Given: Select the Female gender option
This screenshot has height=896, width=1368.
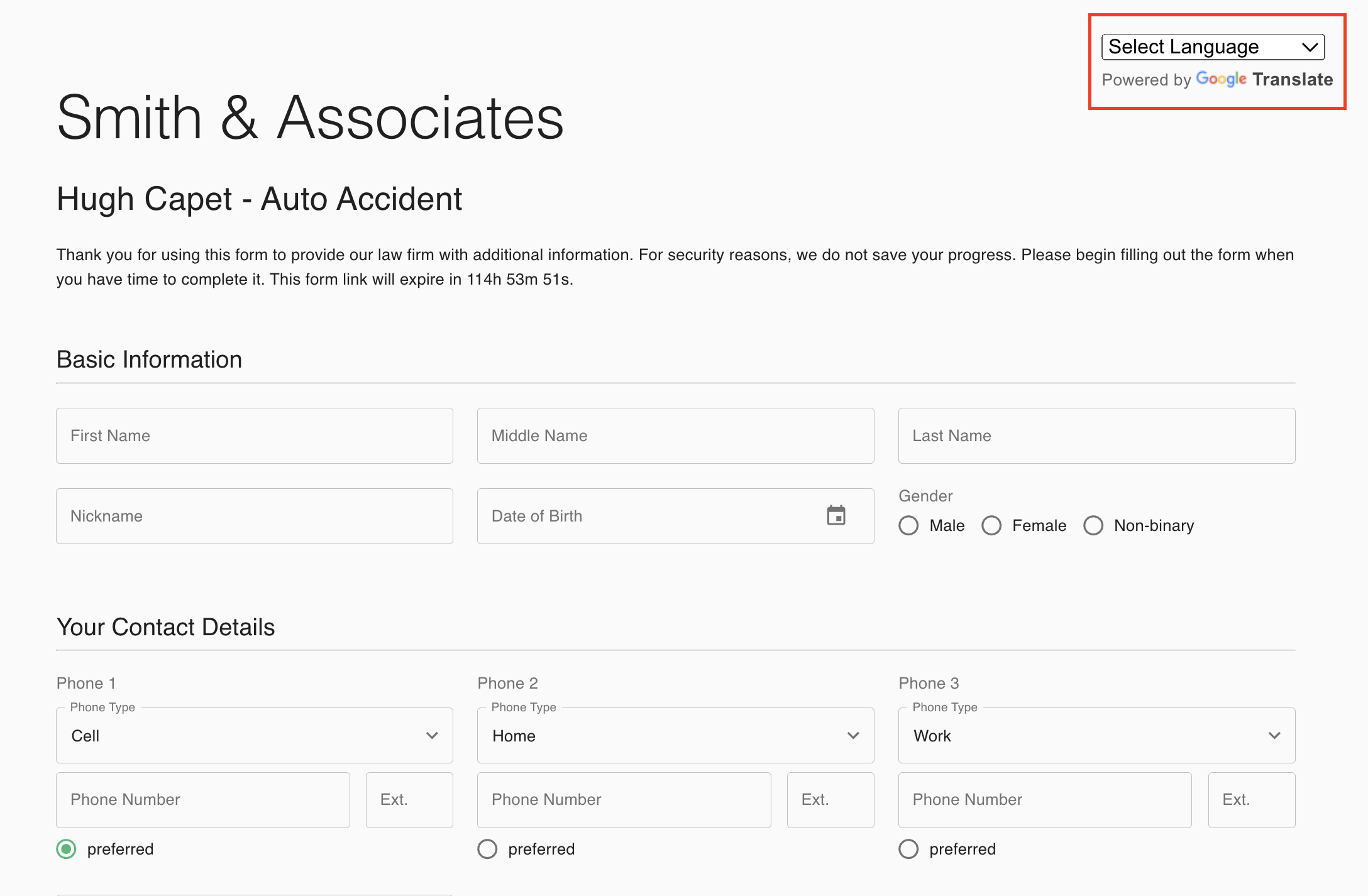Looking at the screenshot, I should (991, 525).
